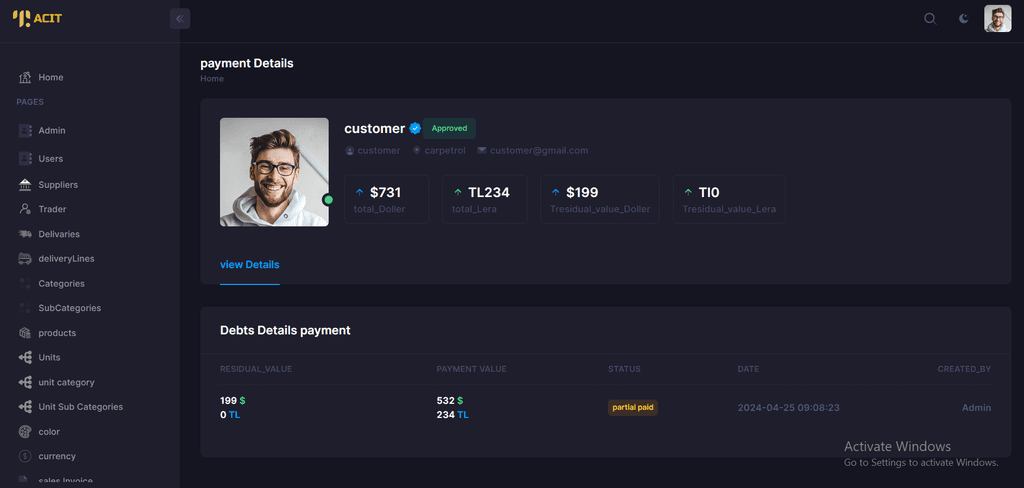Click the ACIT logo
1024x488 pixels.
37,18
